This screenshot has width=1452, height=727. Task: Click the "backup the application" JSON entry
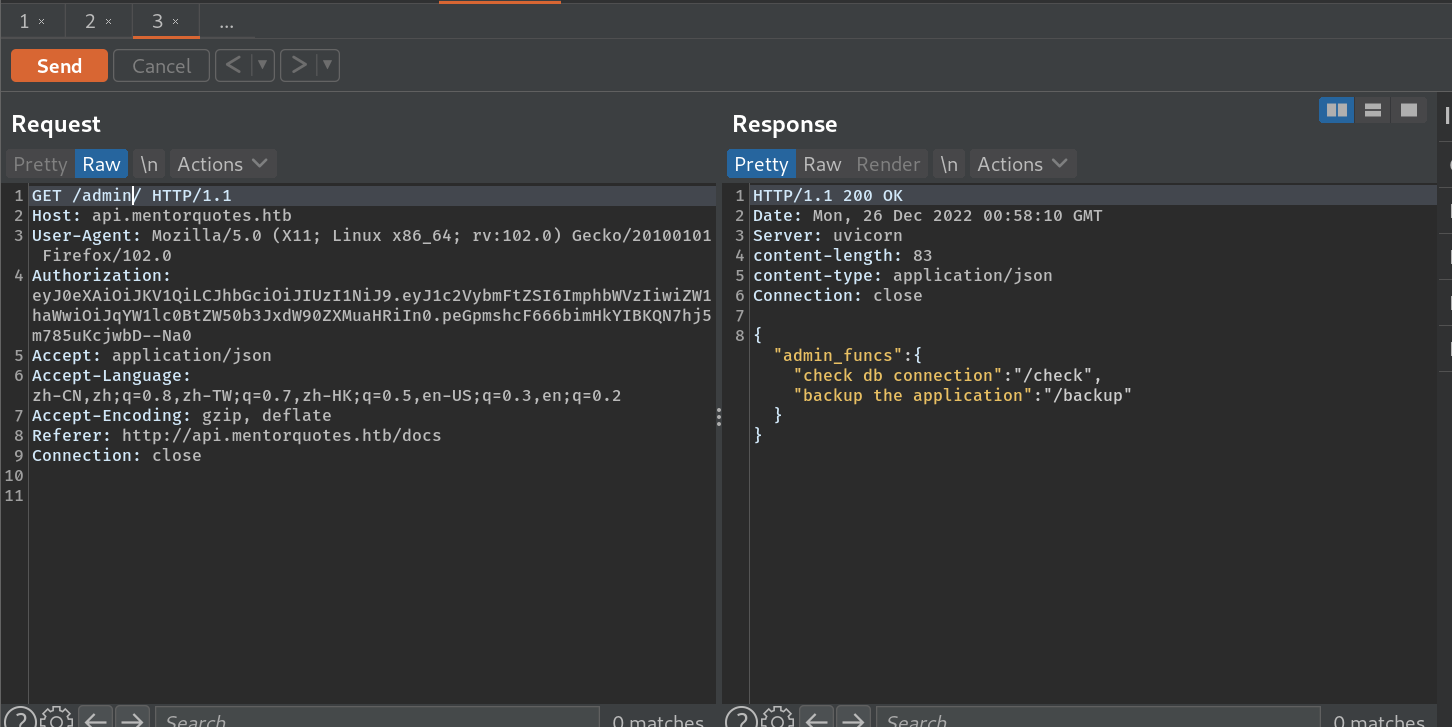[x=962, y=395]
